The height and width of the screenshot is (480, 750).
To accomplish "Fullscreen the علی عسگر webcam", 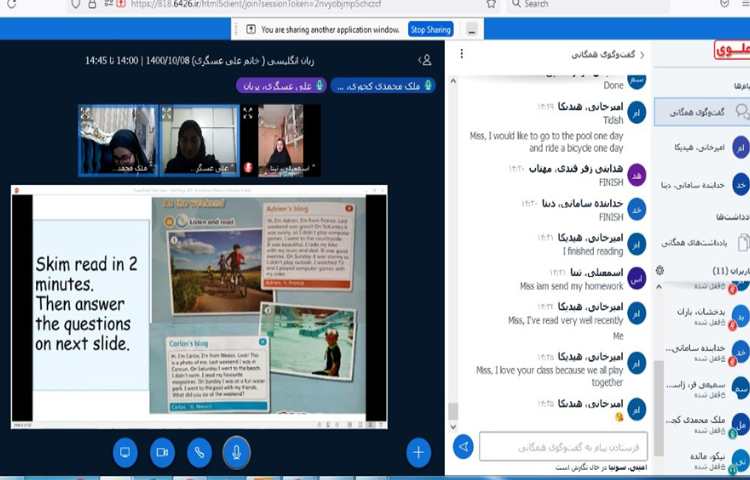I will (x=166, y=113).
